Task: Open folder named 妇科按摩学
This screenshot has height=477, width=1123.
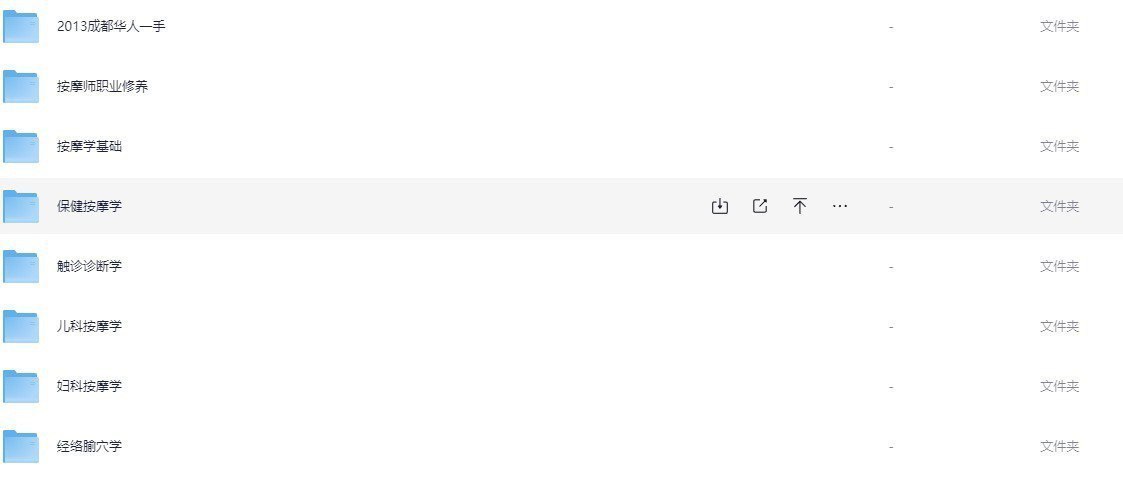Action: 90,386
